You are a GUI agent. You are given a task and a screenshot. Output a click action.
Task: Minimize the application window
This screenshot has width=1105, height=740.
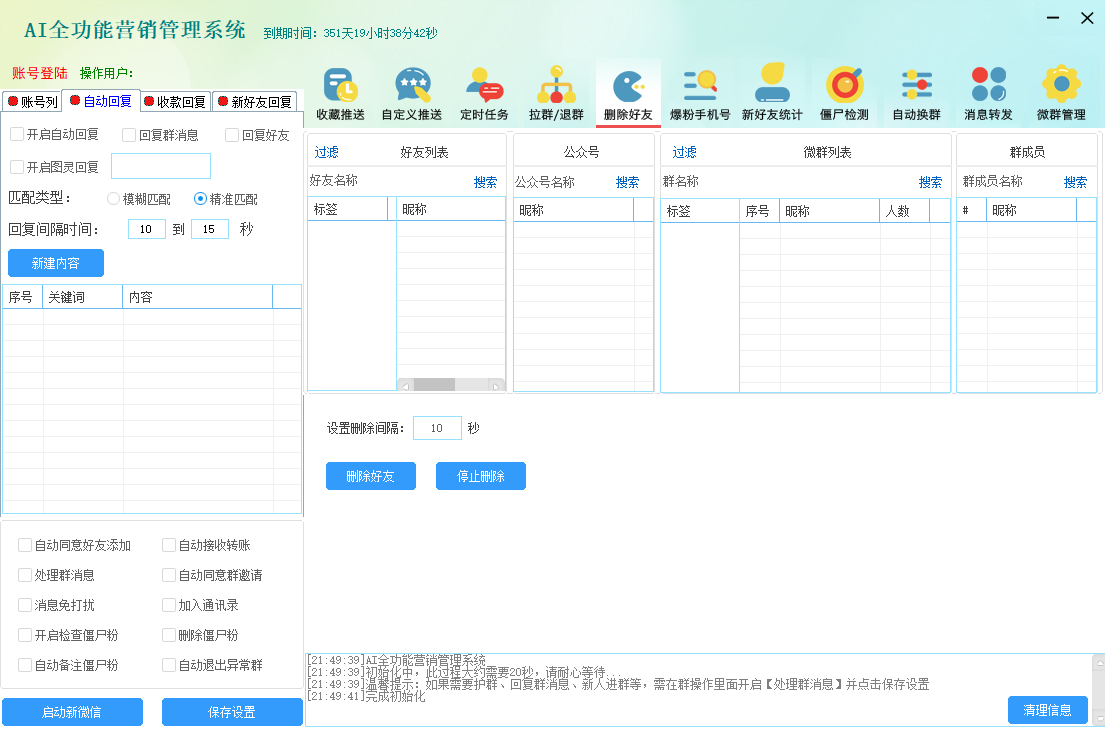[1053, 18]
